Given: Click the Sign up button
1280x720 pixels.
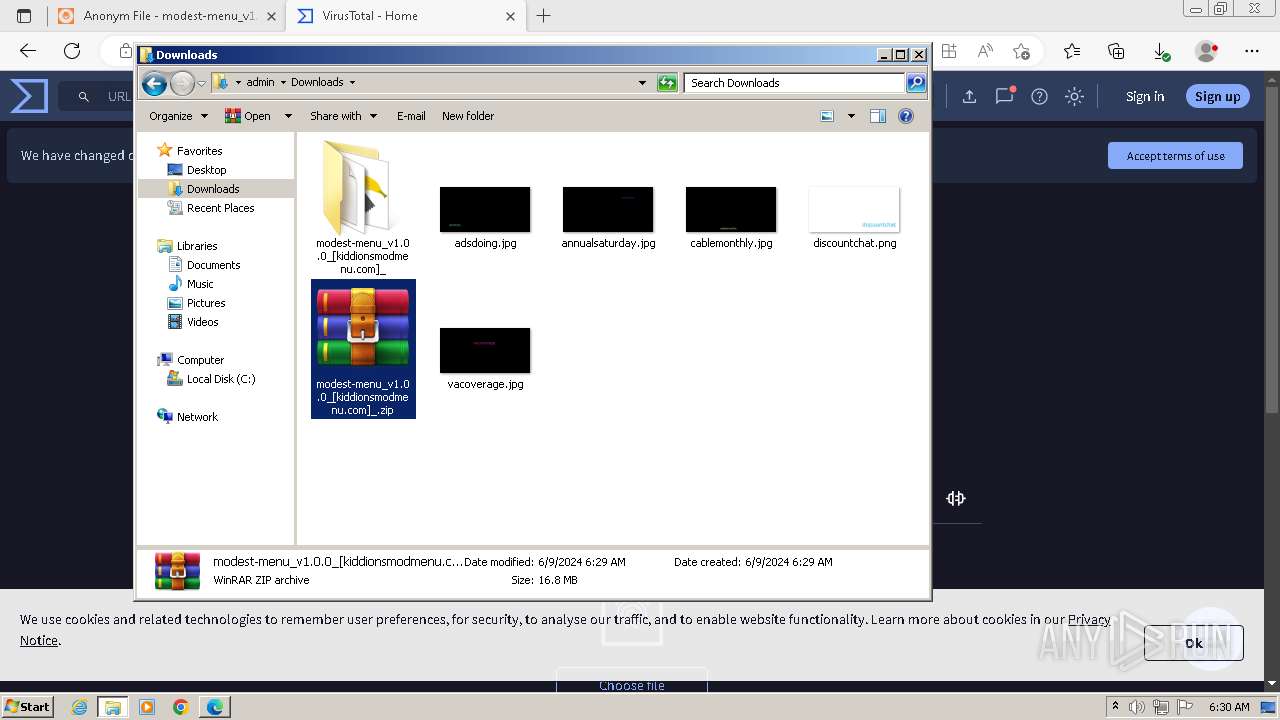Looking at the screenshot, I should point(1217,97).
